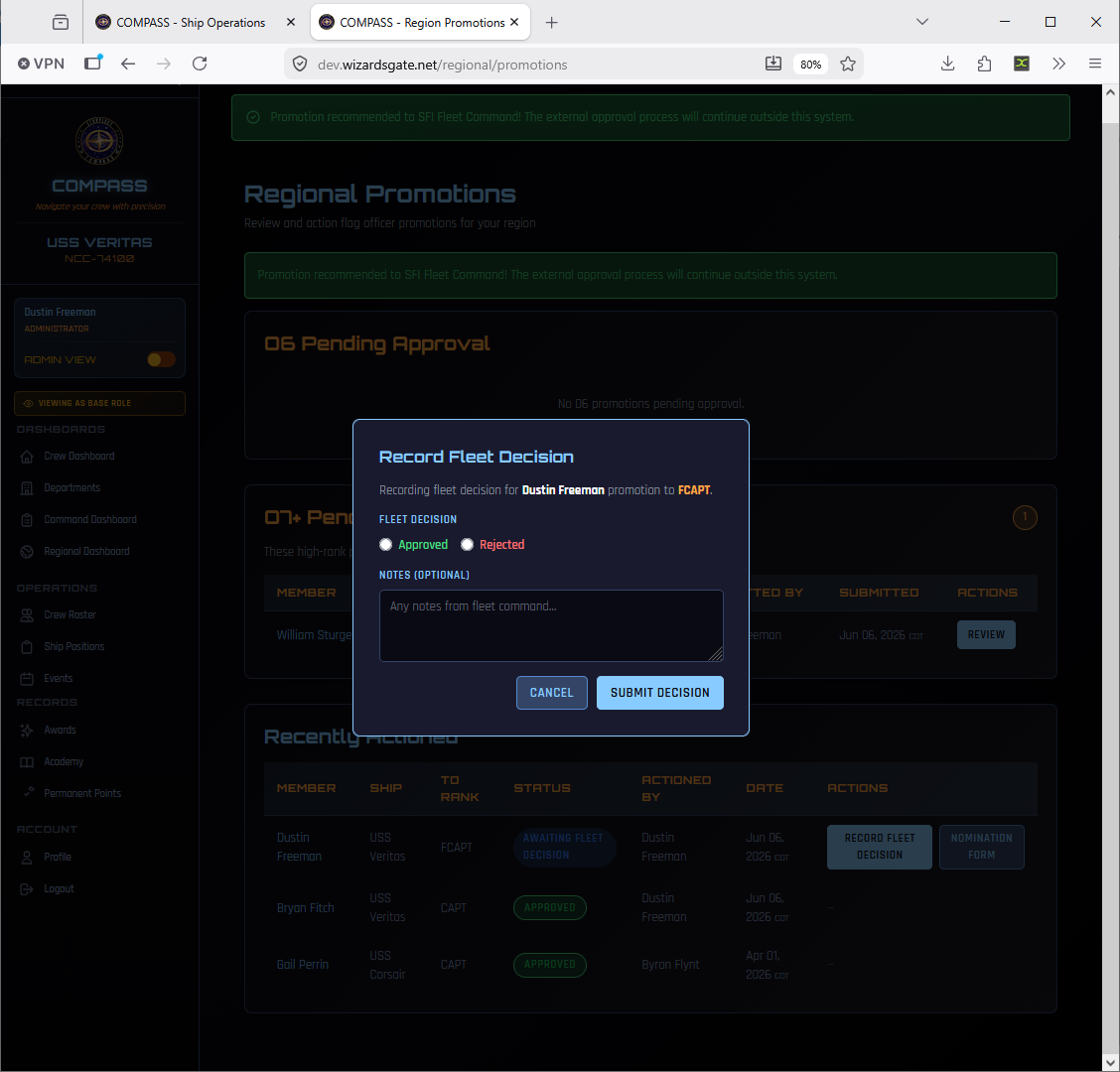This screenshot has height=1072, width=1120.
Task: Toggle the Admin View switch
Action: coord(161,360)
